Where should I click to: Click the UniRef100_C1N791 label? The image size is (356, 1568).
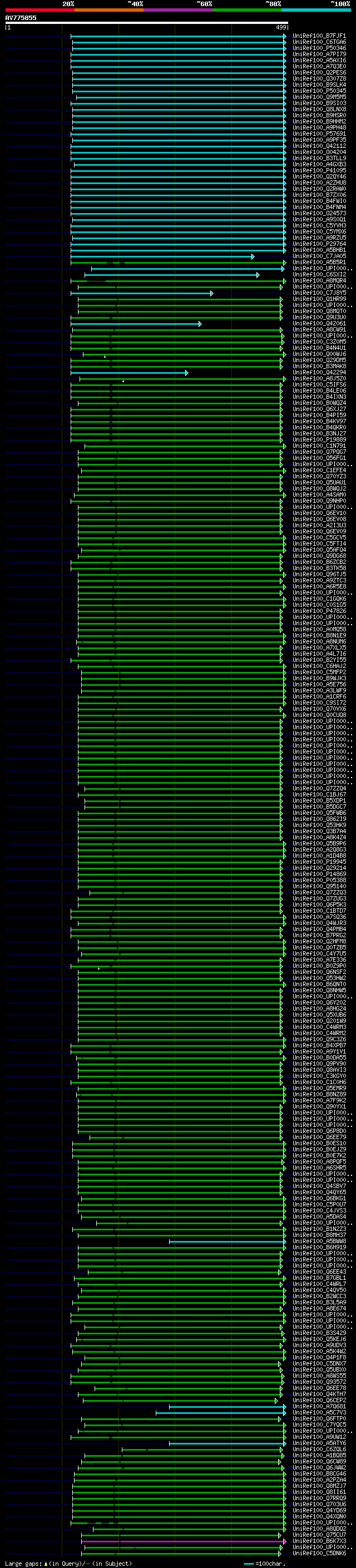319,446
